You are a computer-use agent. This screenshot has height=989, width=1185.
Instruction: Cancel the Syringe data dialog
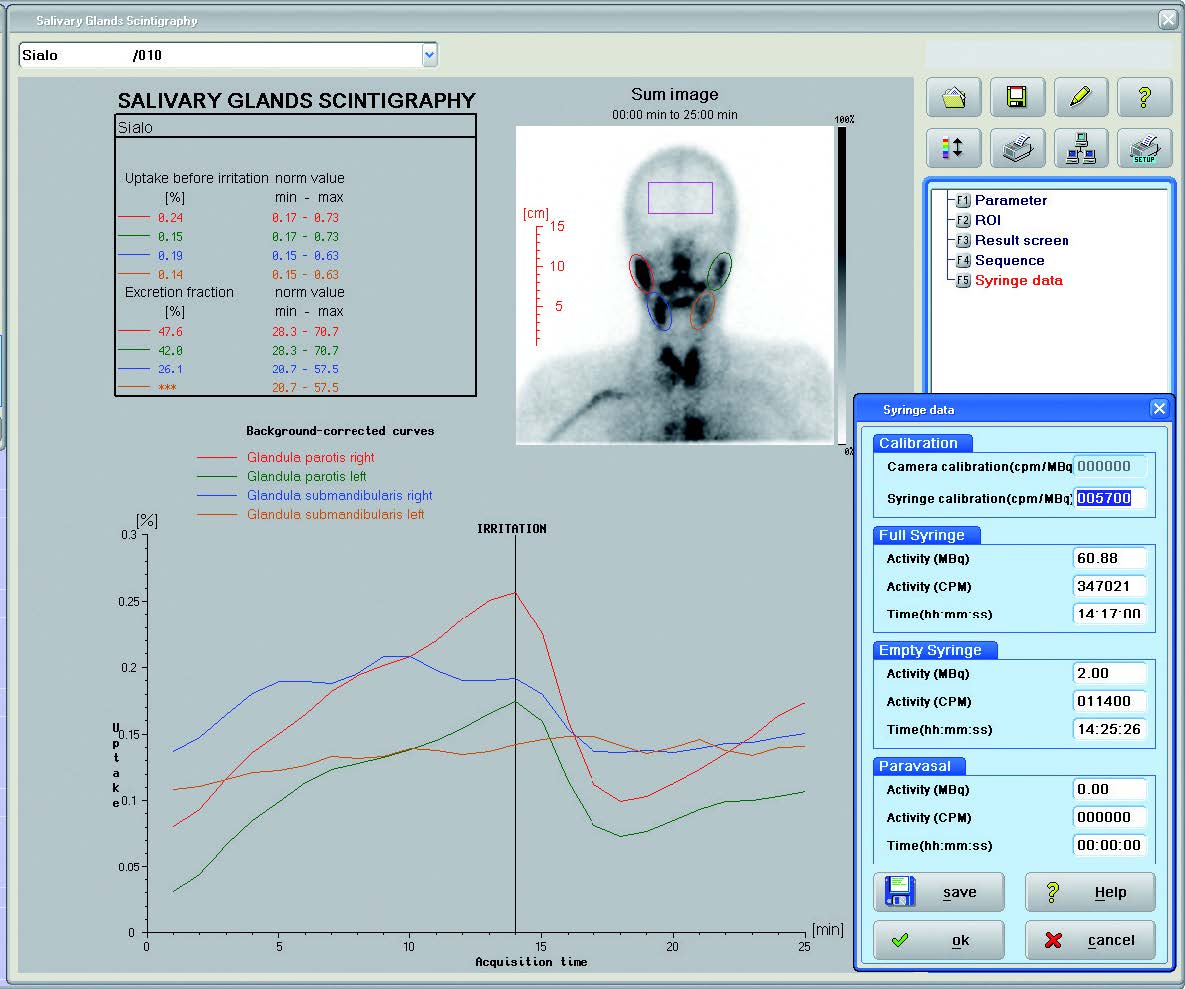(x=1089, y=940)
